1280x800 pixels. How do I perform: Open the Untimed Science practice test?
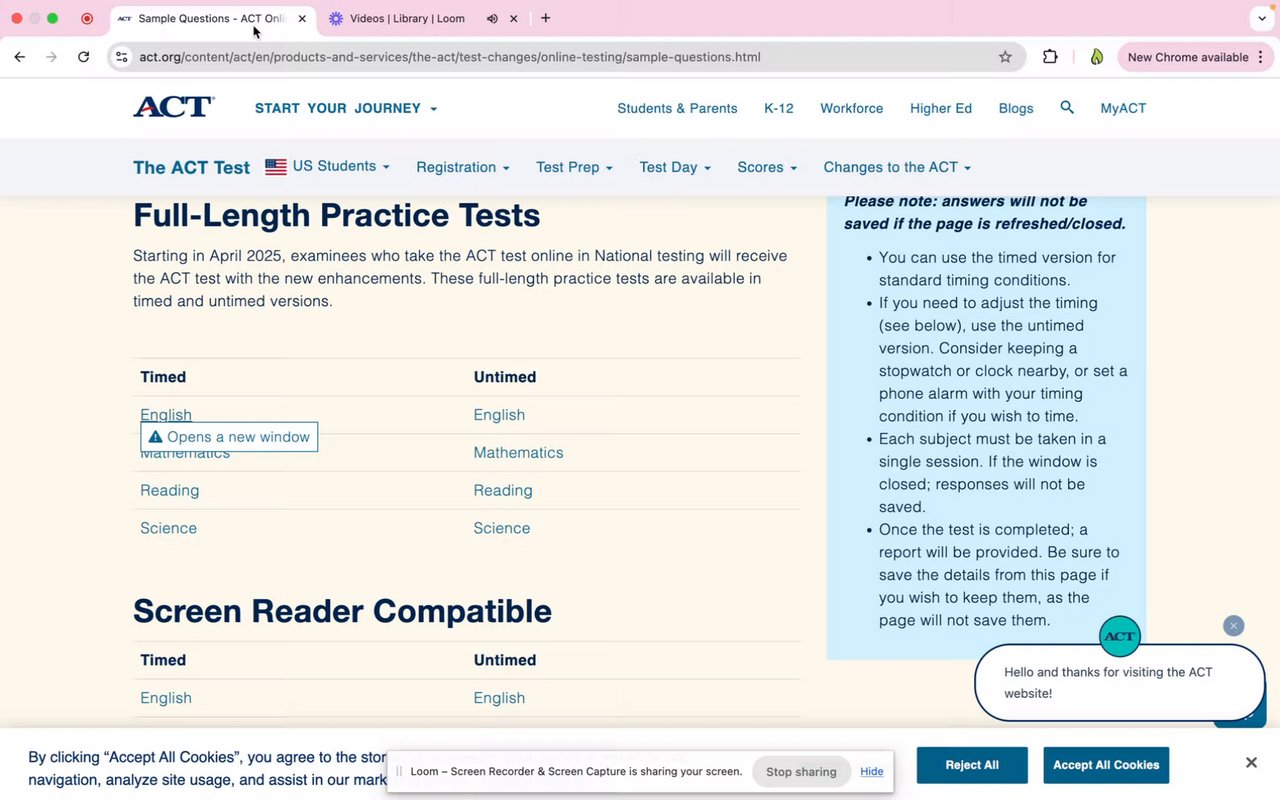click(x=501, y=528)
